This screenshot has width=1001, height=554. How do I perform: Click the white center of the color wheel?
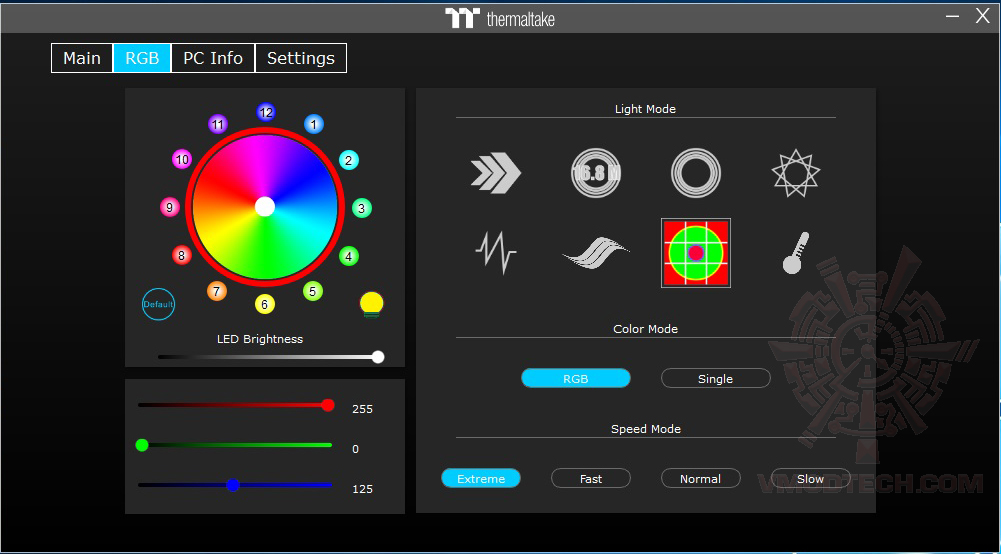(265, 207)
